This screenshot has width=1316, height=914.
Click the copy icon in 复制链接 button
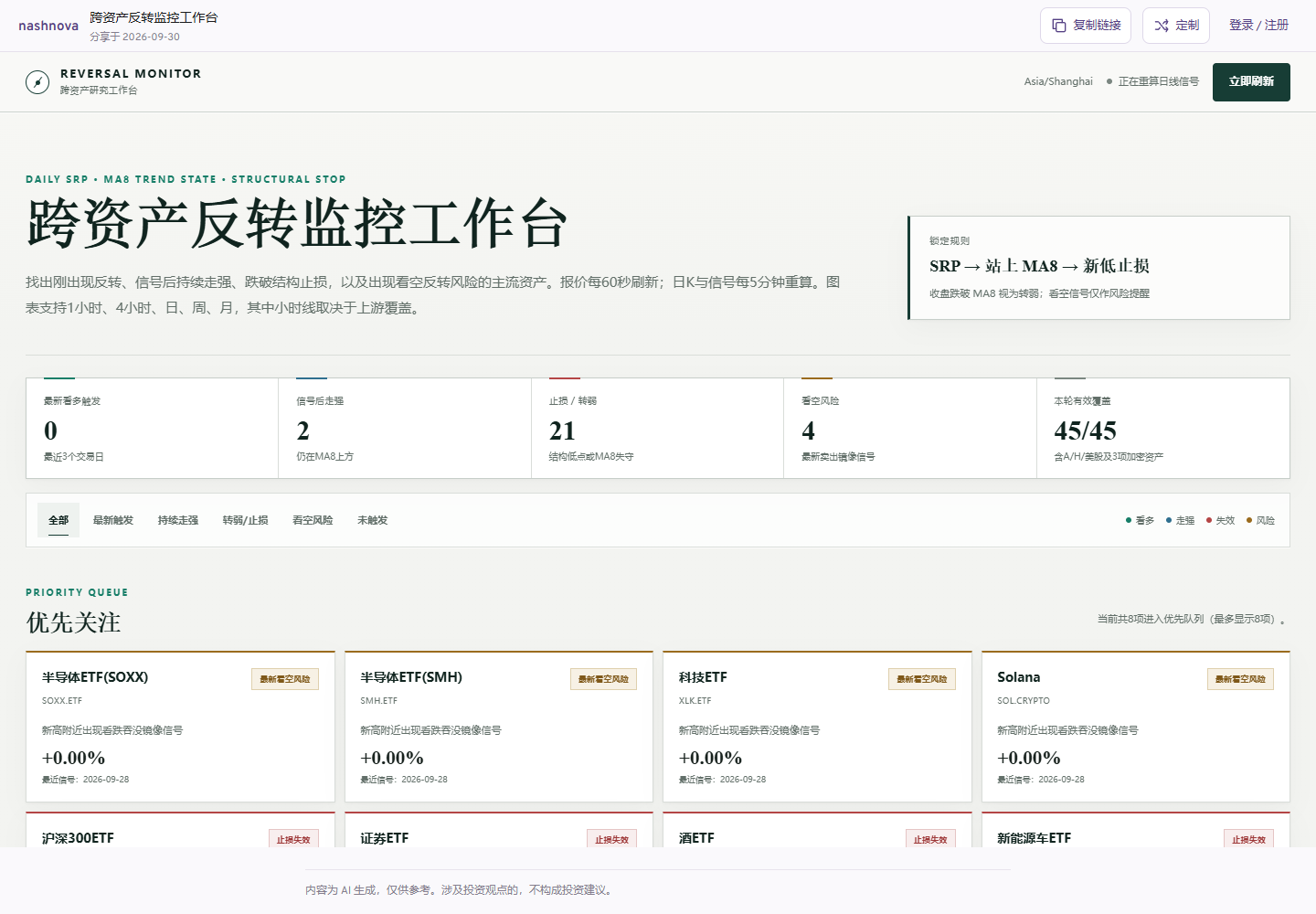(1059, 26)
